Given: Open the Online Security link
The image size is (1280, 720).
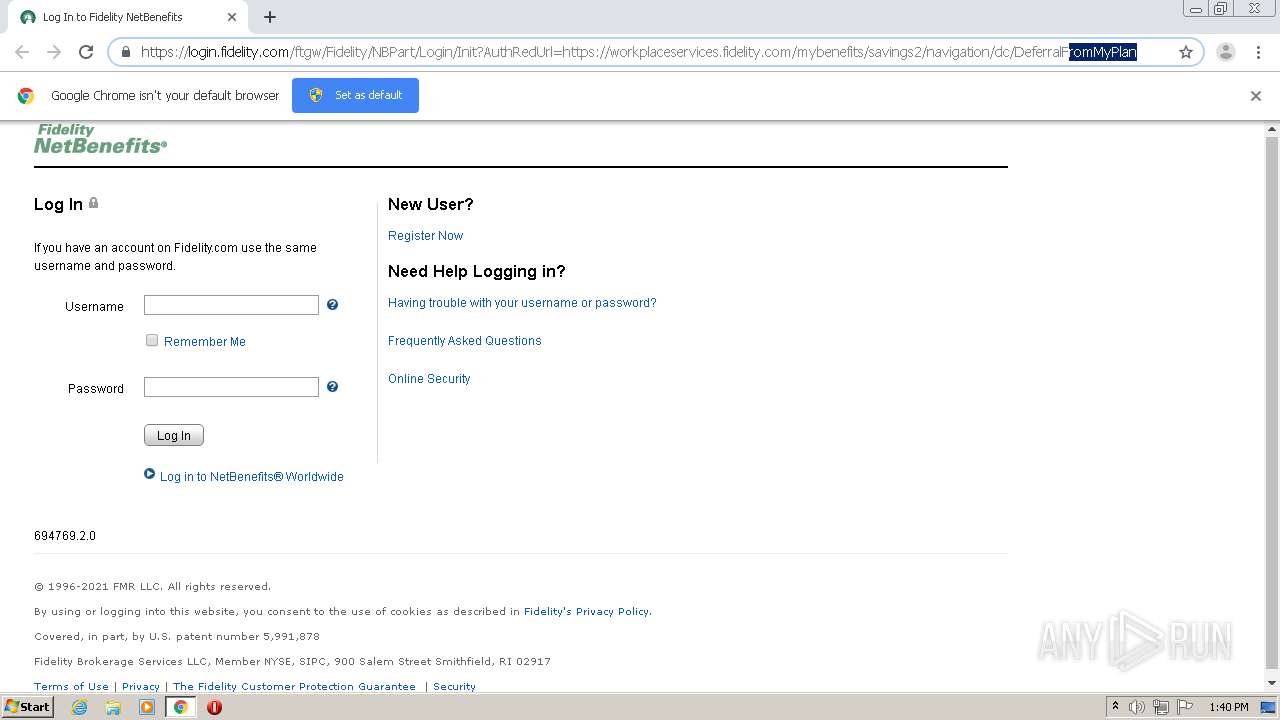Looking at the screenshot, I should 429,379.
